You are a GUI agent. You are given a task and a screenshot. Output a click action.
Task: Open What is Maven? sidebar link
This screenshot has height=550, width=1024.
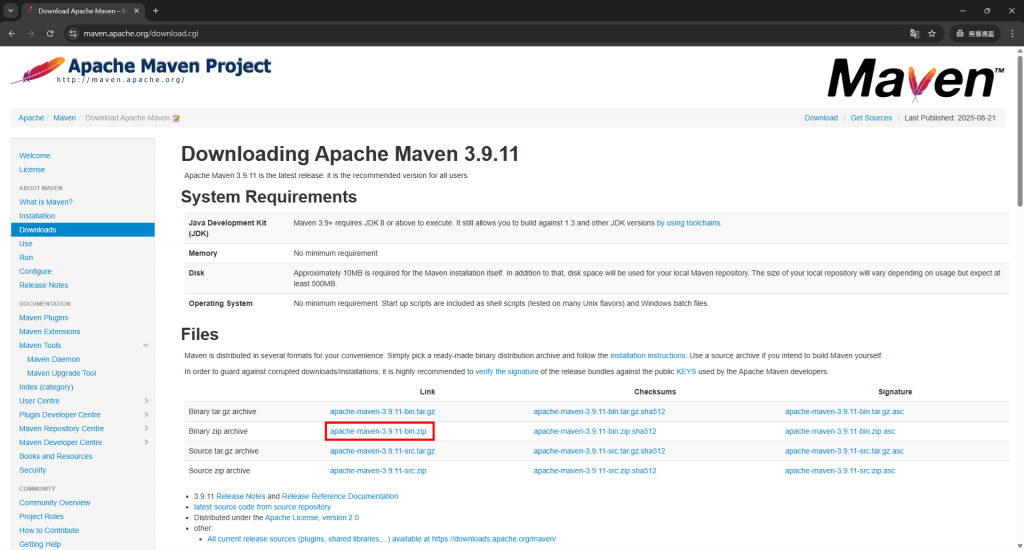[x=46, y=202]
